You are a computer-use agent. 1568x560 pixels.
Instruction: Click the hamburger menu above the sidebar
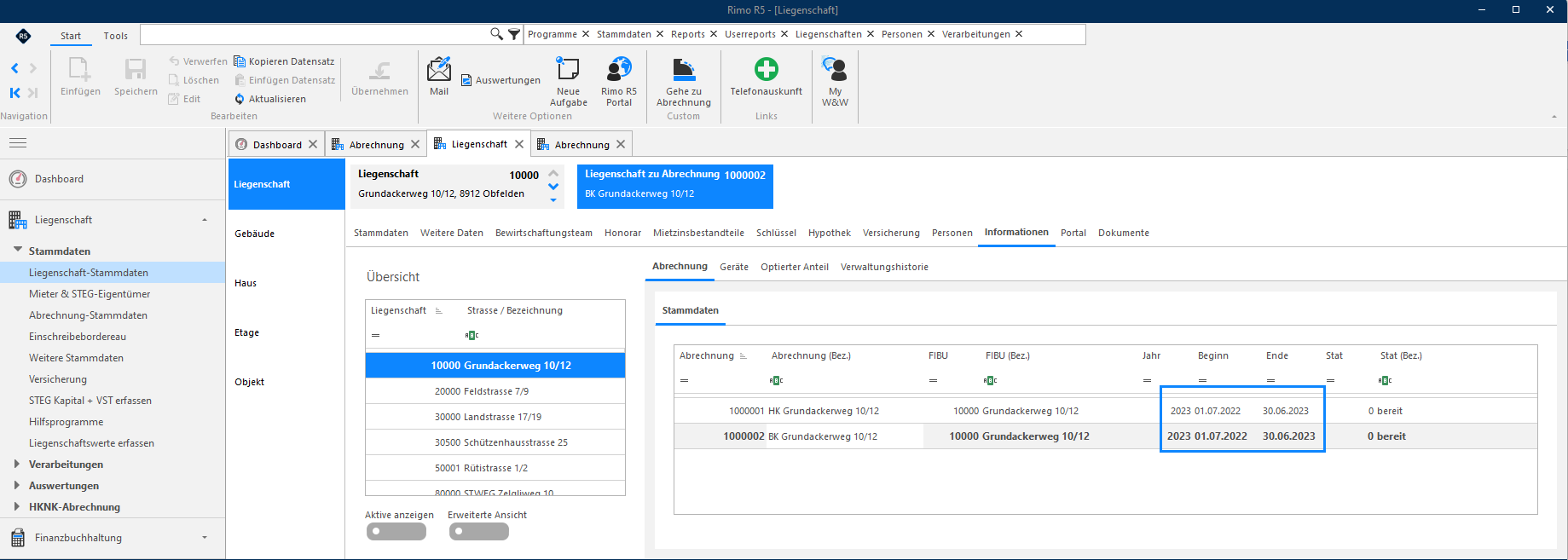pyautogui.click(x=18, y=142)
